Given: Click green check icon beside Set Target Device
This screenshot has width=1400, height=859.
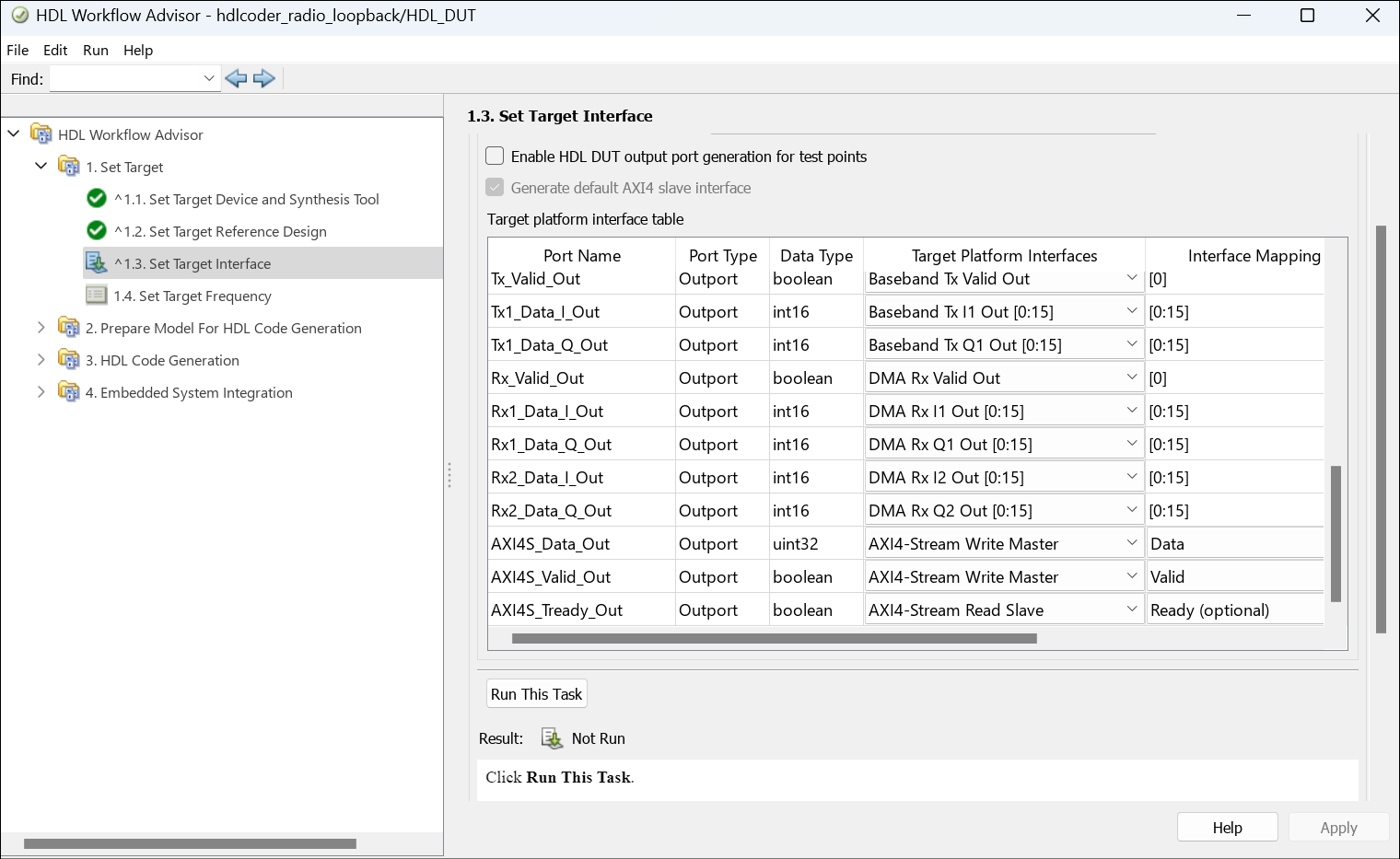Looking at the screenshot, I should pos(97,199).
